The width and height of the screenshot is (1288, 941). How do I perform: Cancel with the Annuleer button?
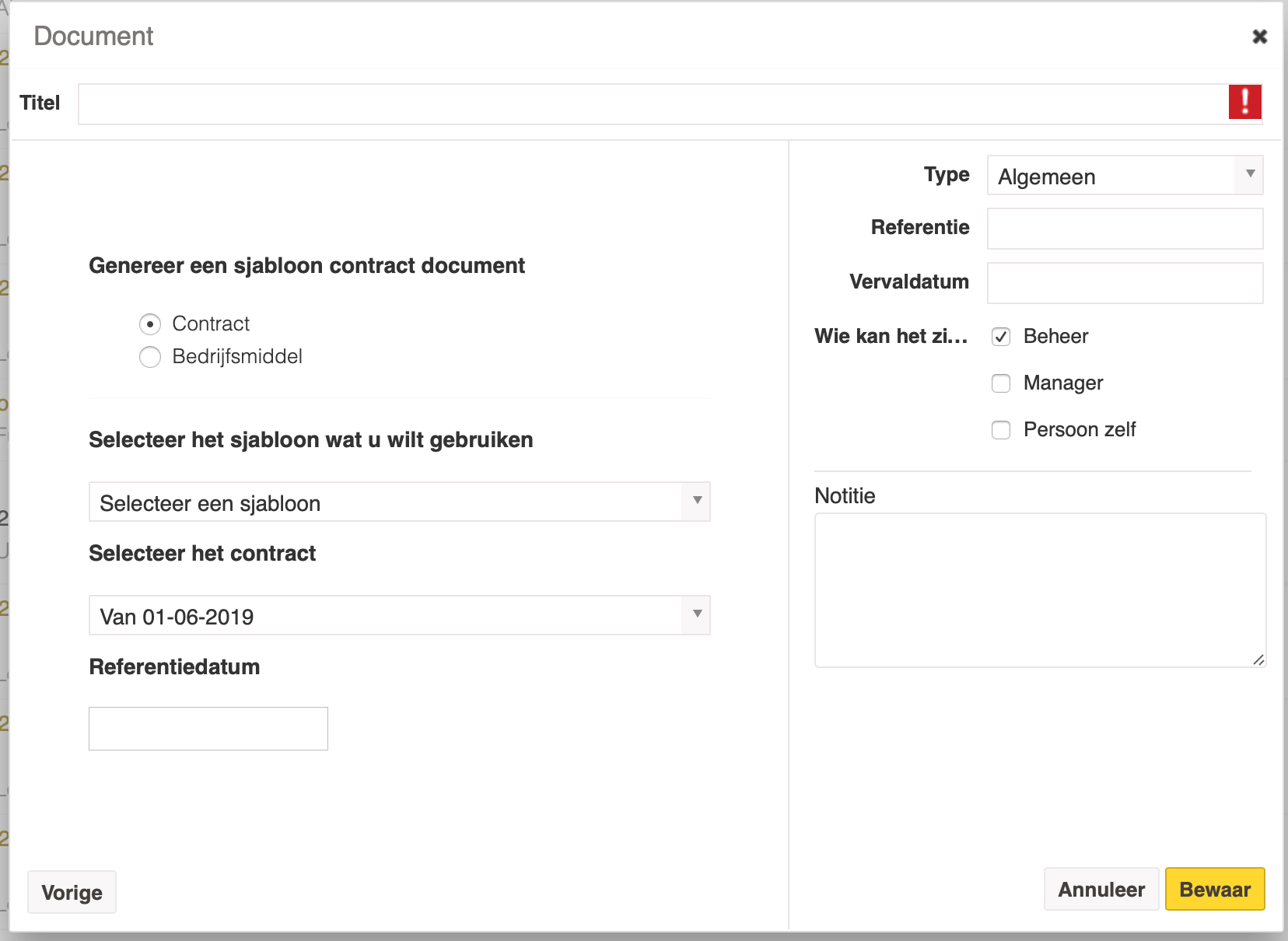[1101, 889]
